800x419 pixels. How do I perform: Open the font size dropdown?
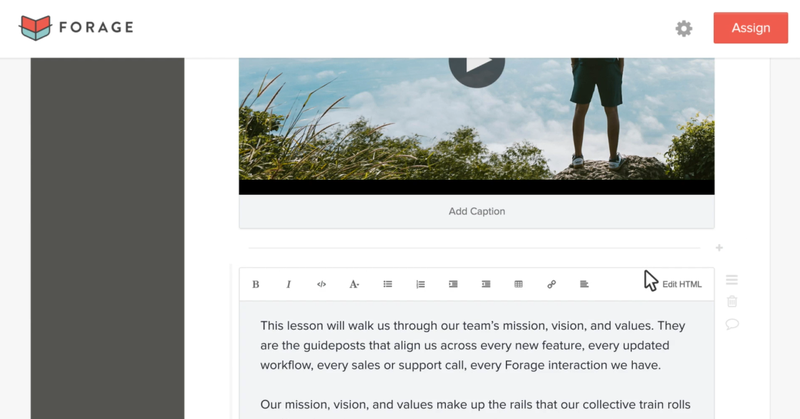click(354, 284)
